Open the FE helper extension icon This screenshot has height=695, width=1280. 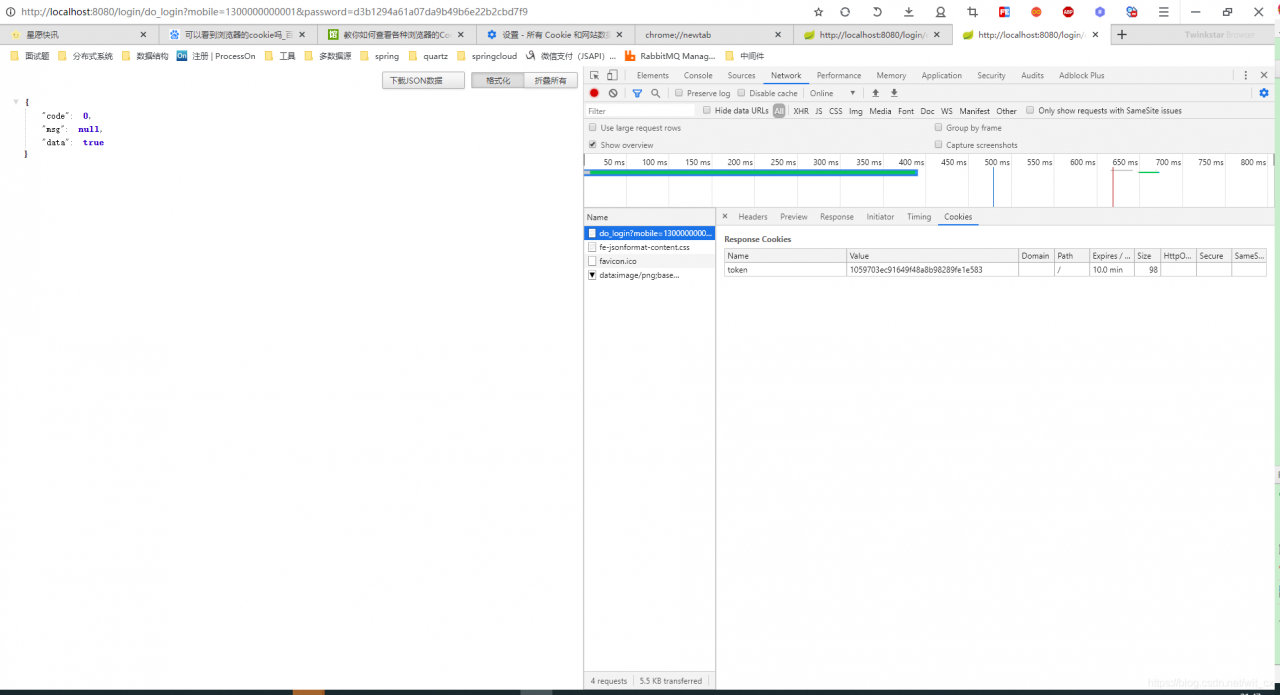pyautogui.click(x=1004, y=12)
